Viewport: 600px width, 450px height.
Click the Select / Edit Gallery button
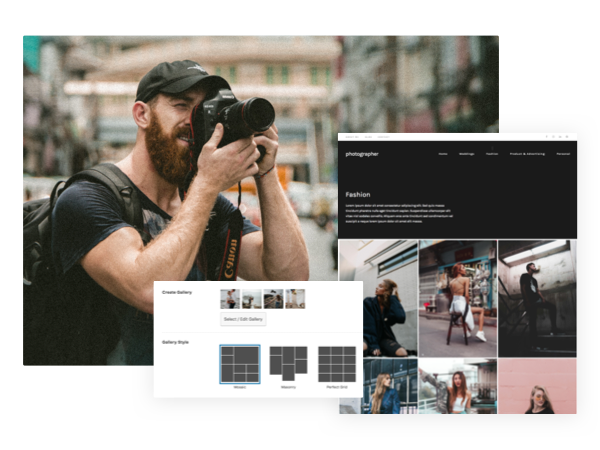click(x=243, y=319)
